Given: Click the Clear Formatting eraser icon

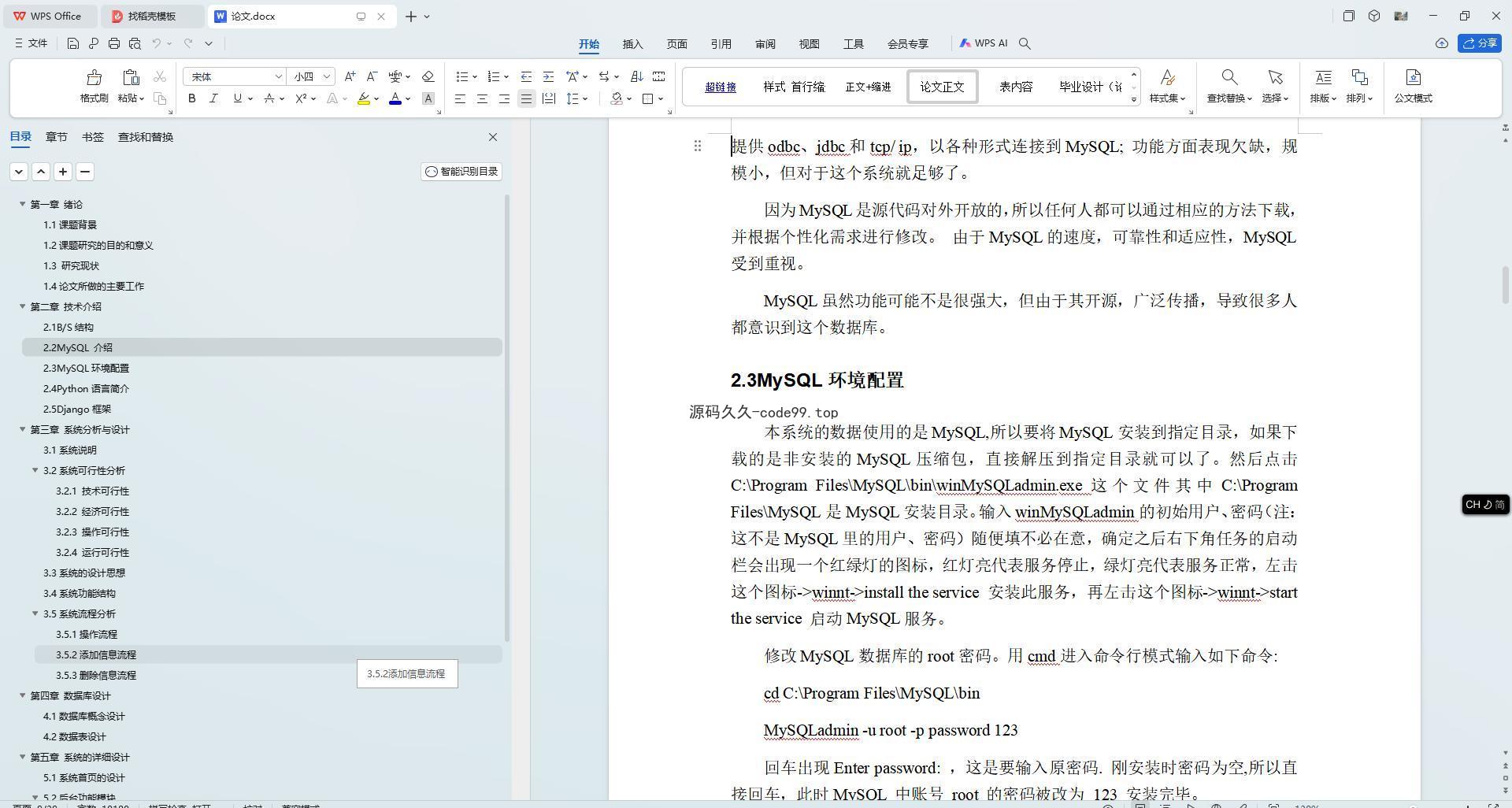Looking at the screenshot, I should pyautogui.click(x=428, y=76).
